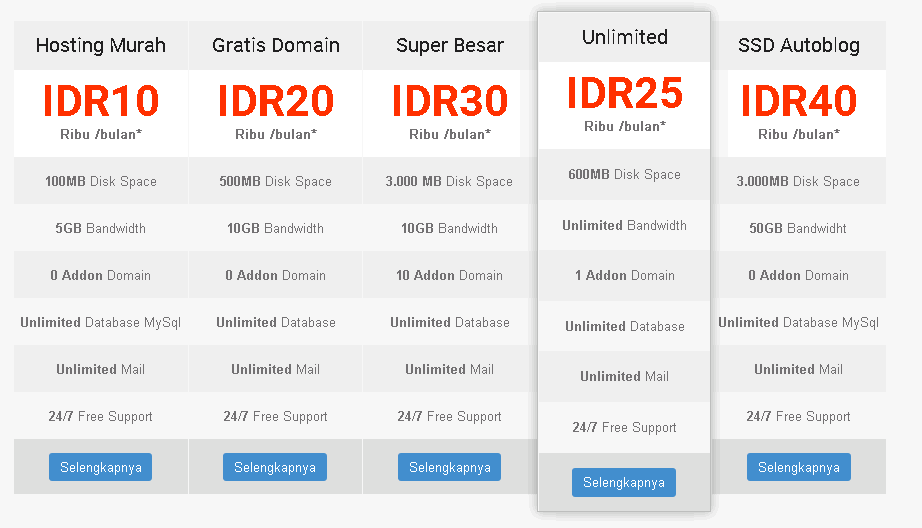Click 50GB Bandwidht text
The height and width of the screenshot is (528, 922).
(x=798, y=228)
